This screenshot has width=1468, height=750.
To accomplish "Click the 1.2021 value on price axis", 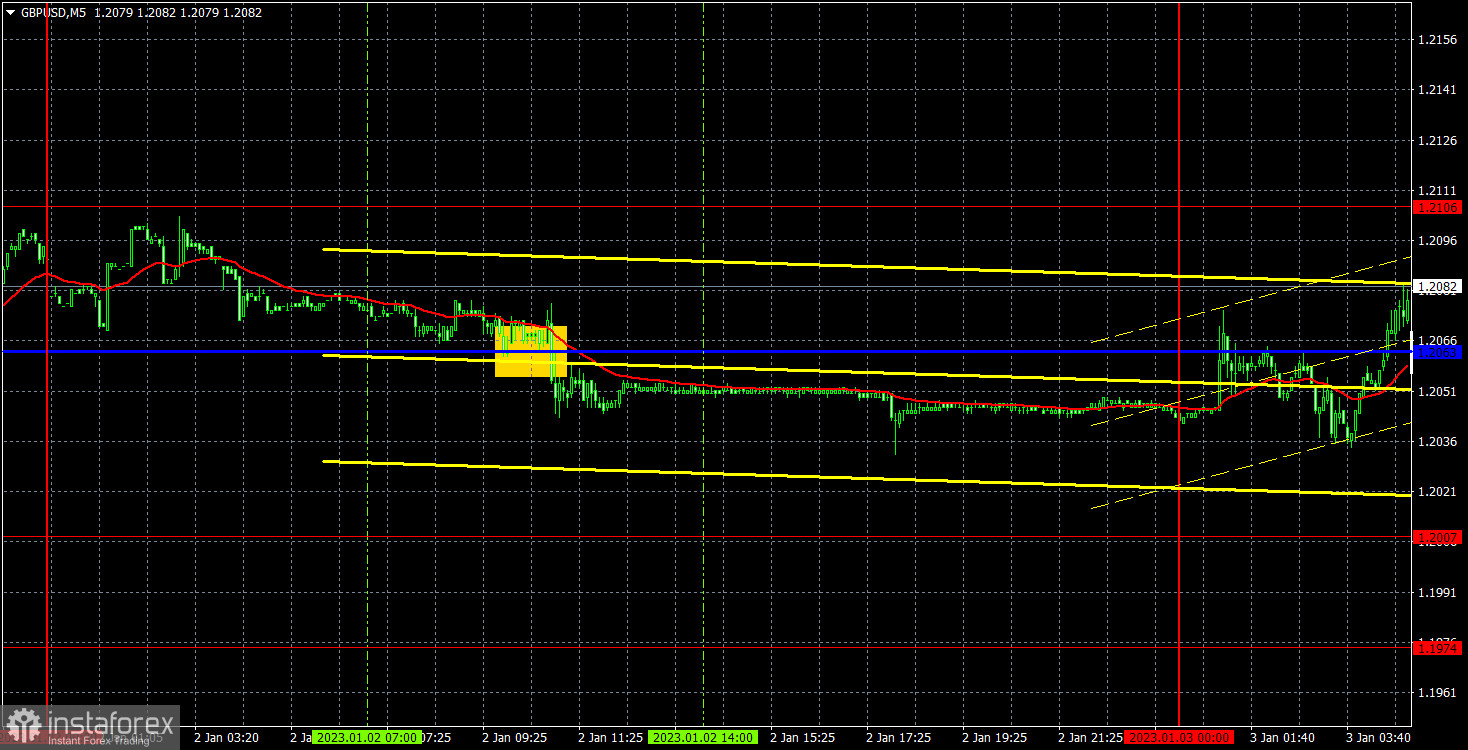I will point(1437,492).
